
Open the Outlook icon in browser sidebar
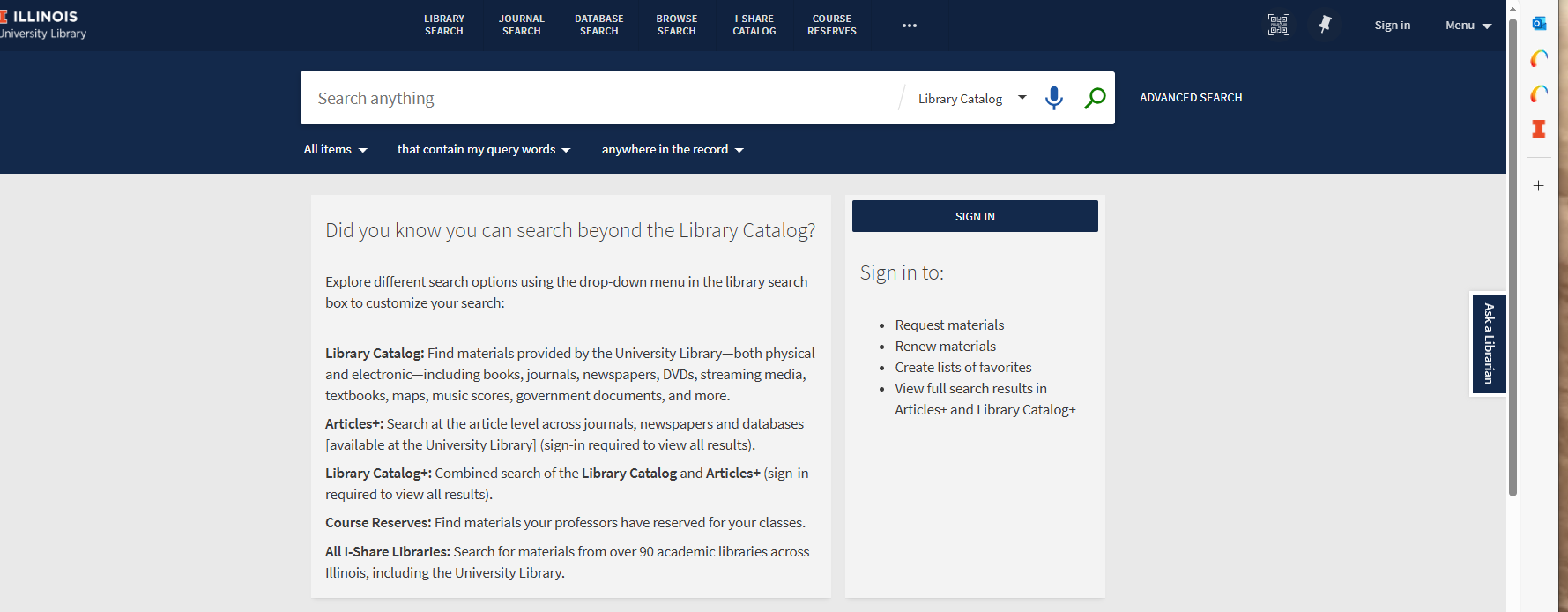point(1539,24)
